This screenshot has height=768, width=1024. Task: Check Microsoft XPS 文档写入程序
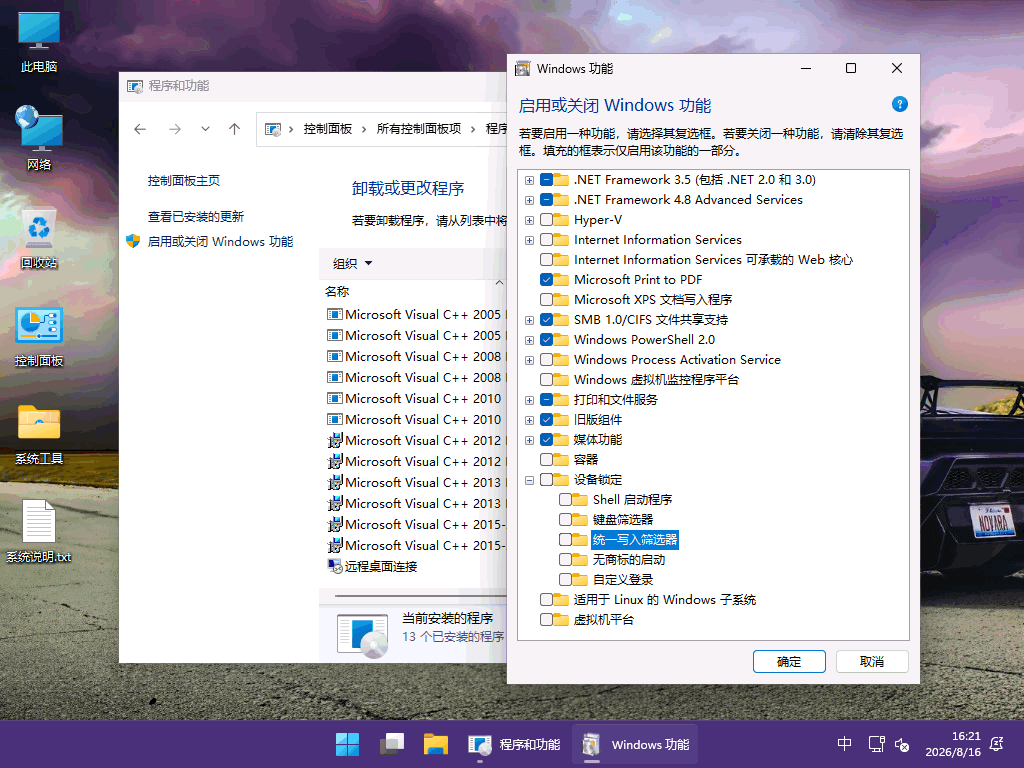tap(547, 300)
